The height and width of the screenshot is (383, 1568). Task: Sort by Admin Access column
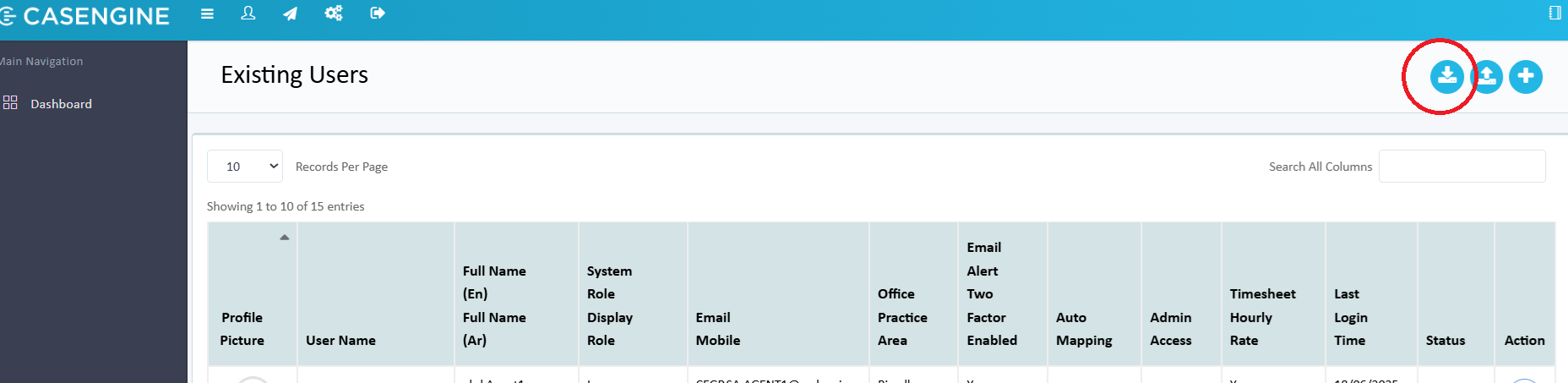coord(1181,294)
